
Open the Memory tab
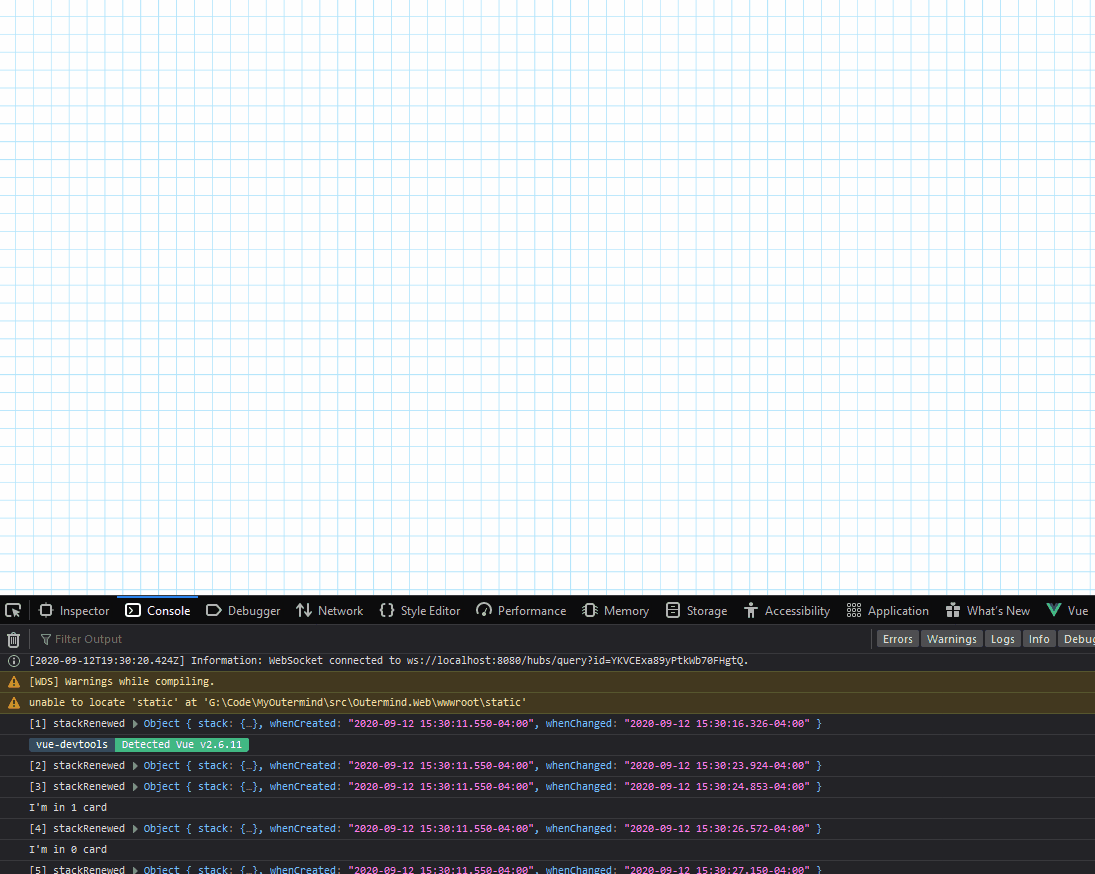pos(615,611)
